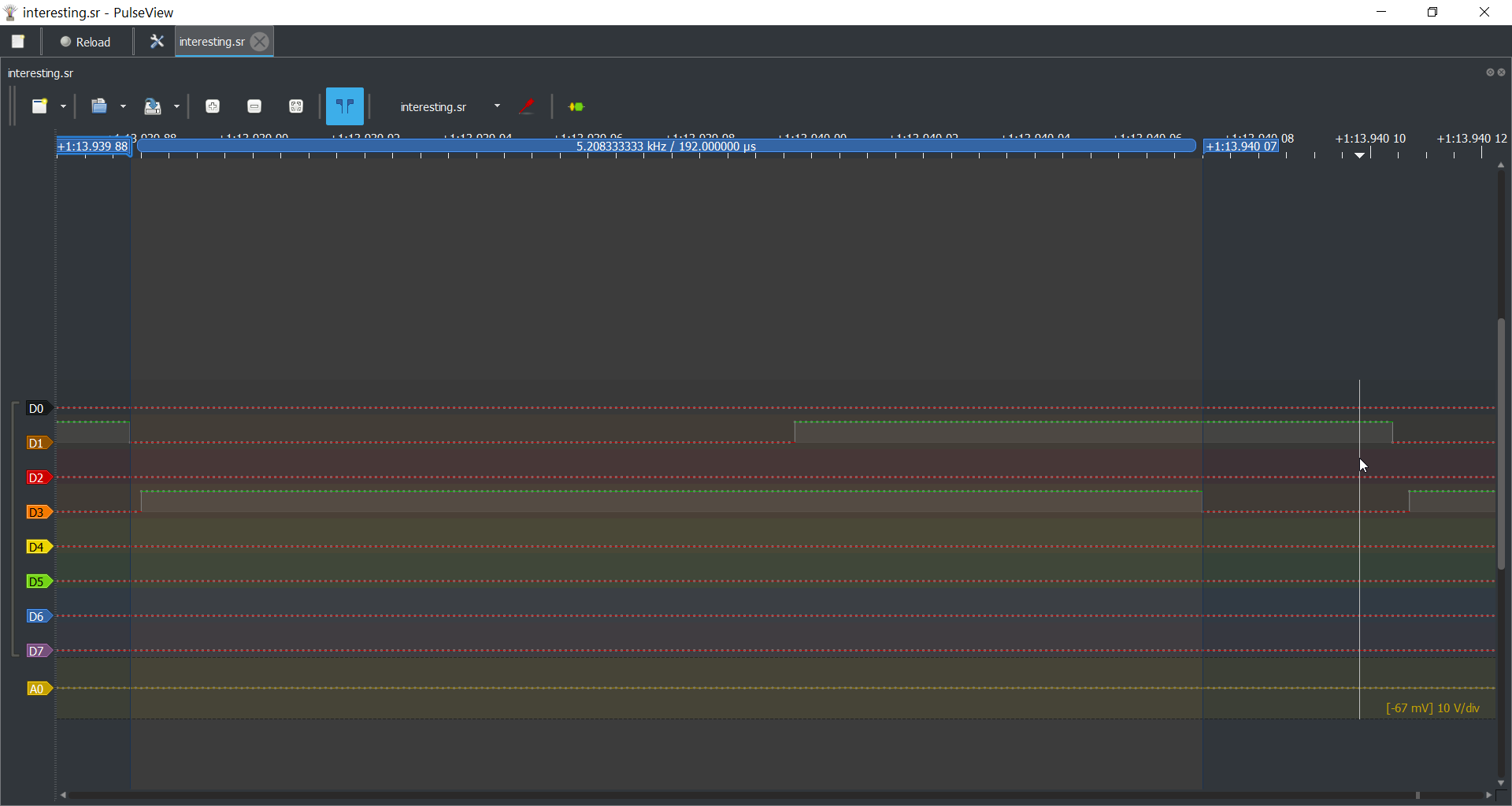
Task: Open a saved capture file
Action: (x=98, y=106)
